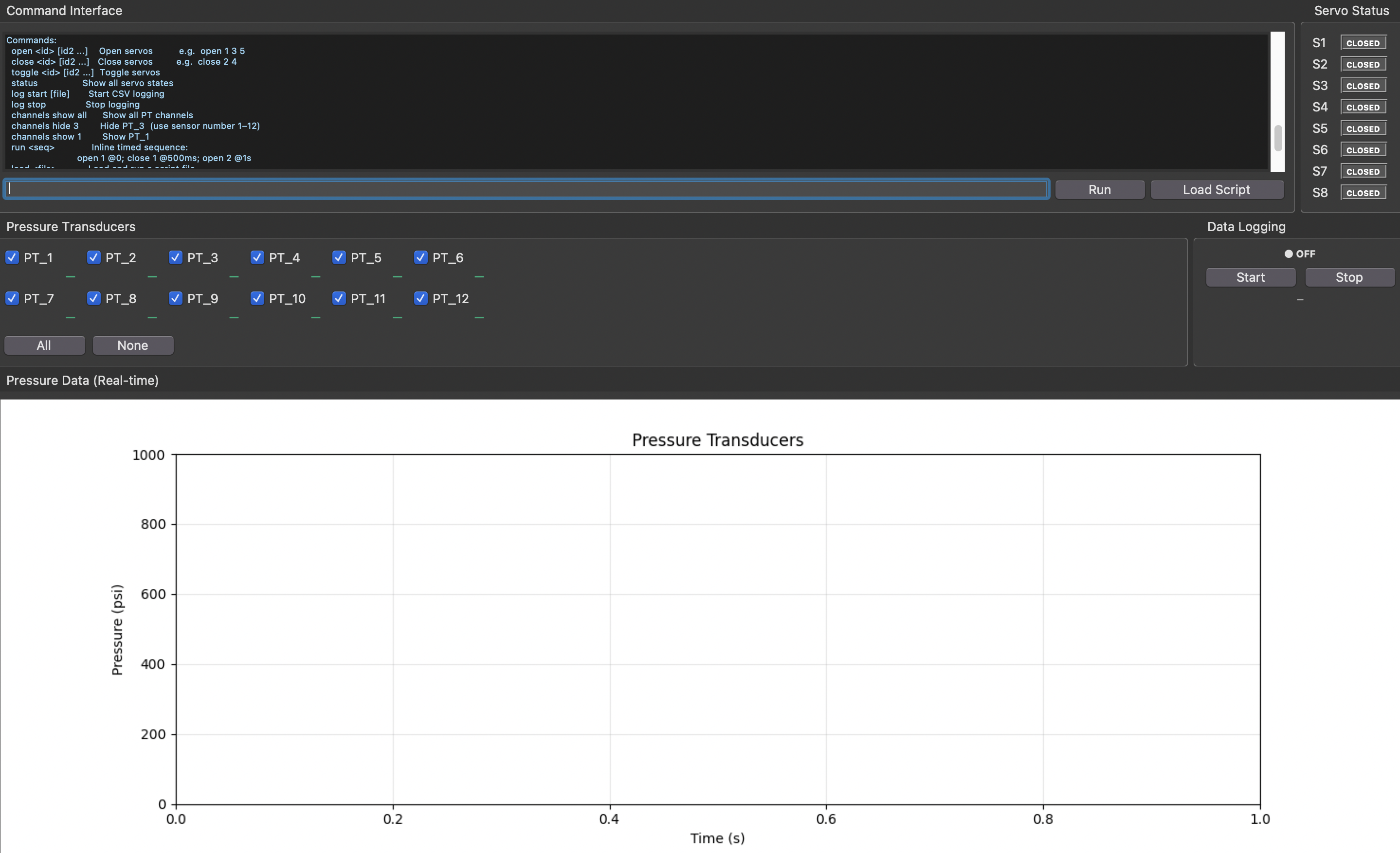This screenshot has width=1400, height=853.
Task: Click the S6 CLOSED status badge
Action: [1363, 150]
